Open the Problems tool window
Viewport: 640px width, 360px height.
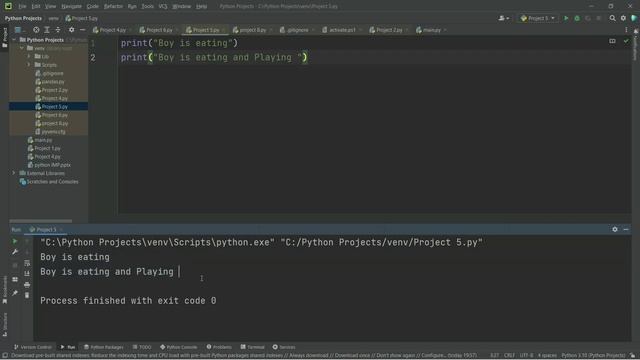point(219,347)
